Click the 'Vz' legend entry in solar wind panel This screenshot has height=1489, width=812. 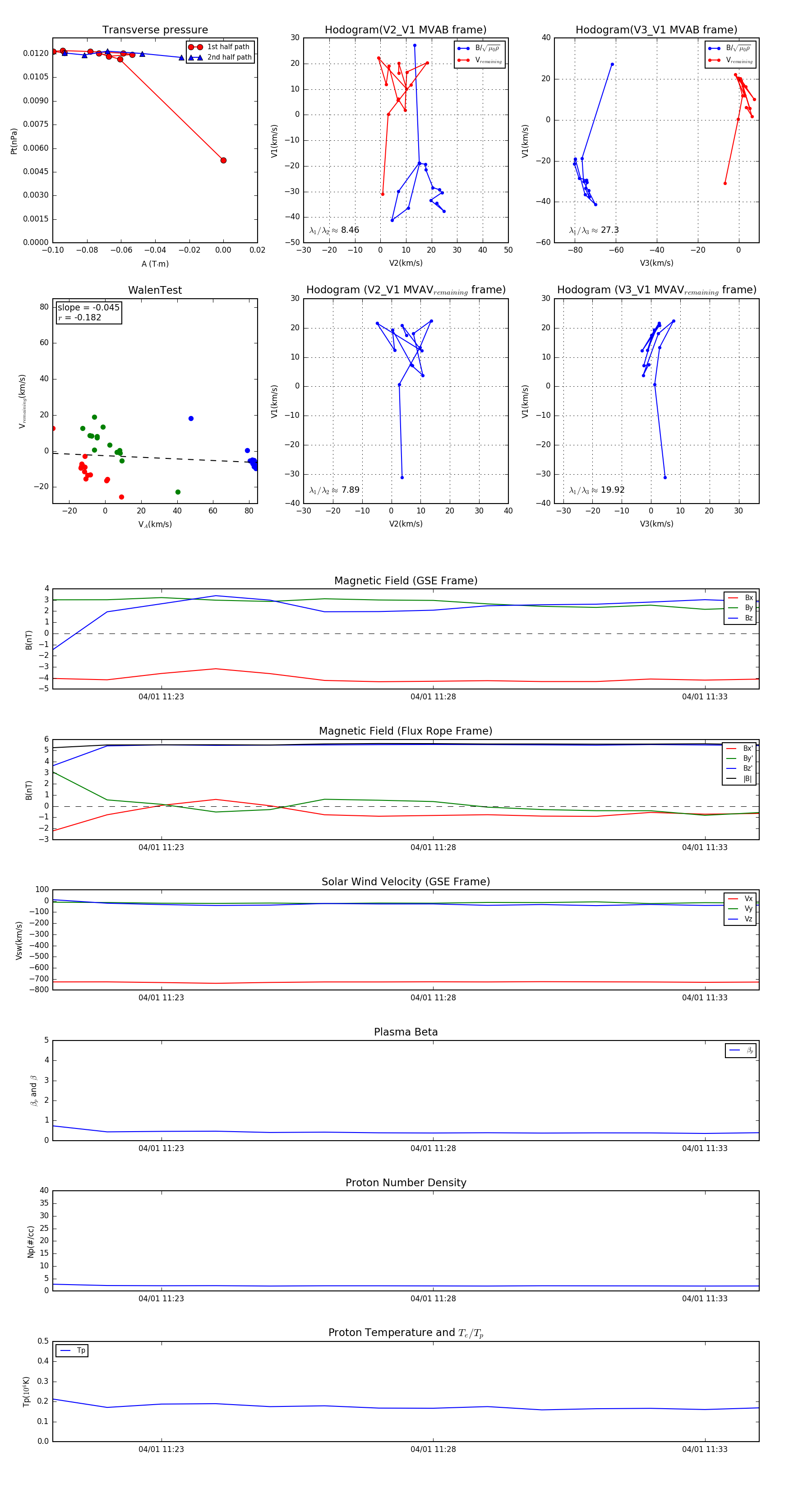click(740, 919)
